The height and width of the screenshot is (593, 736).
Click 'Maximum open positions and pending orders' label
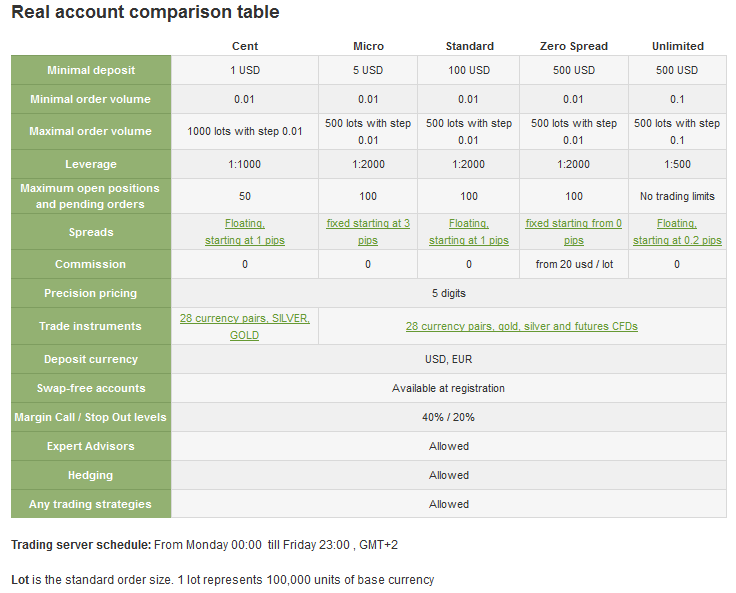point(91,196)
